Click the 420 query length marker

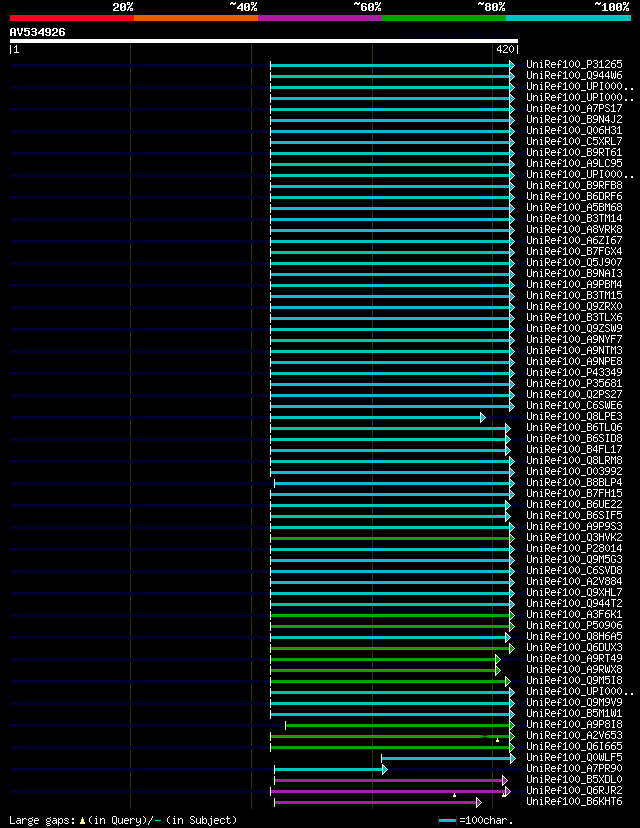(505, 50)
